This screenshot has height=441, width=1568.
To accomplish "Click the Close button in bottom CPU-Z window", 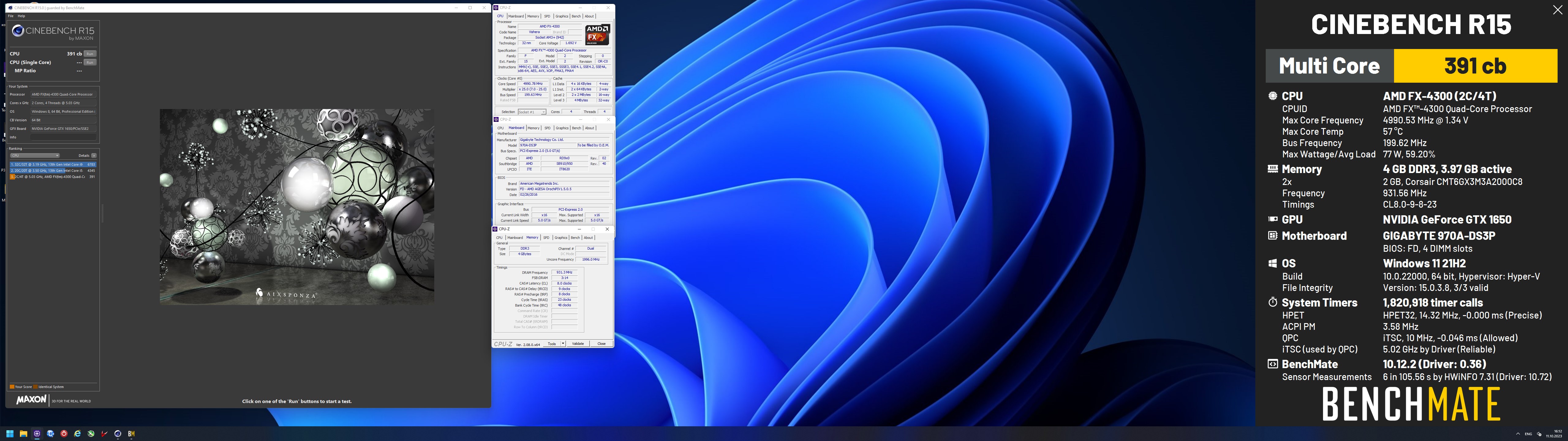I will 601,344.
